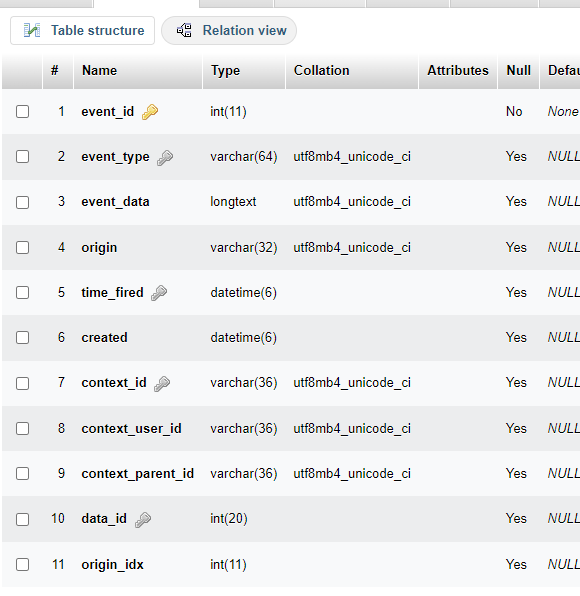The width and height of the screenshot is (580, 596).
Task: Click the index key icon beside context_id
Action: coord(162,383)
